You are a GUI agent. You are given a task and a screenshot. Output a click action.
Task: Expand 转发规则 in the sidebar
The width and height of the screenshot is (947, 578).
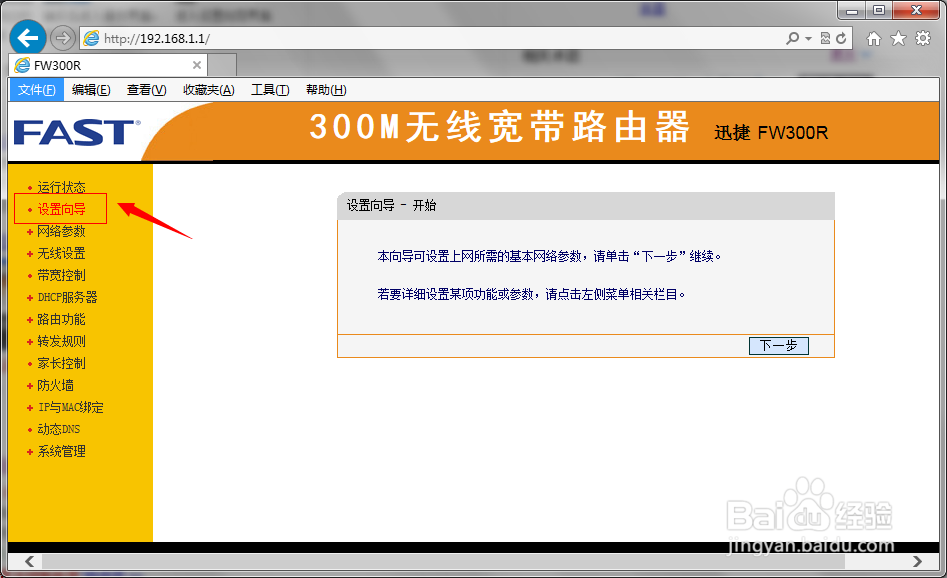tap(61, 341)
